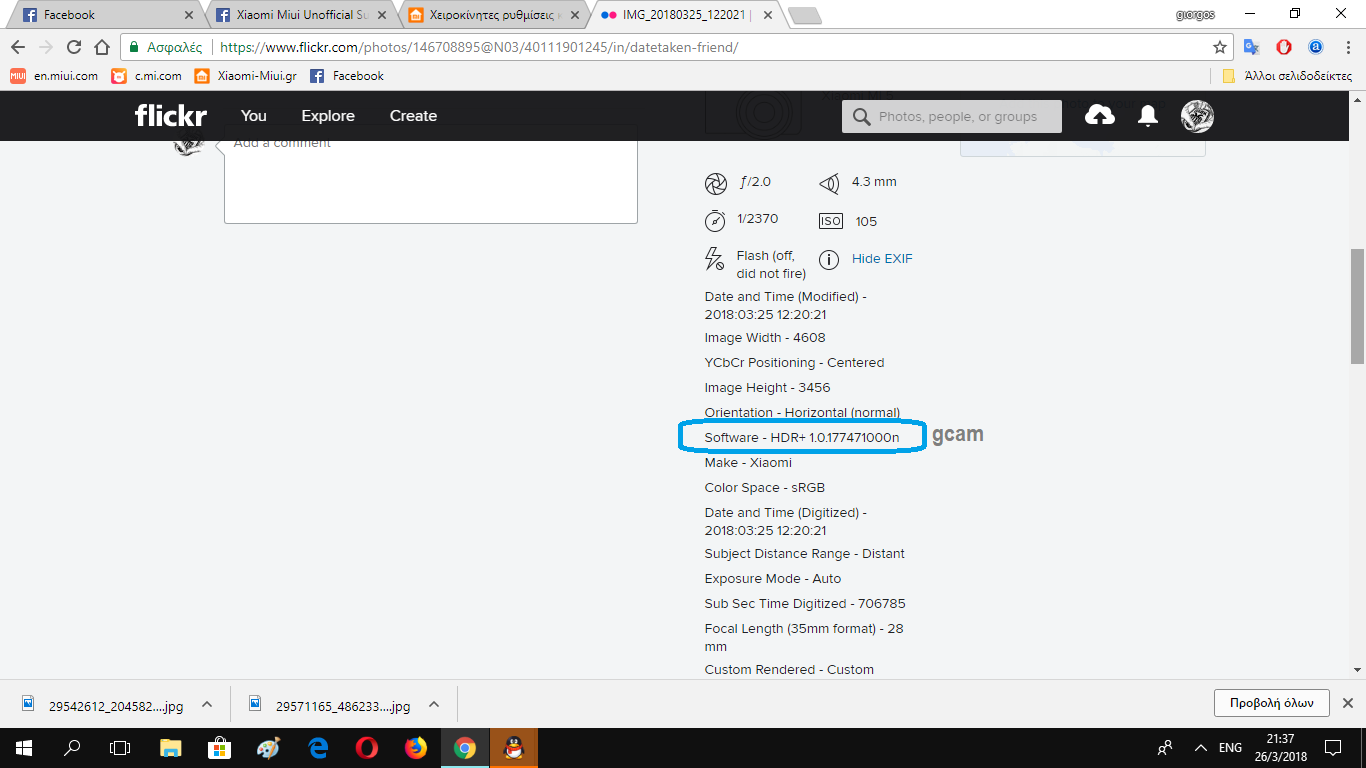
Task: Launch Firefox from the taskbar
Action: 416,748
